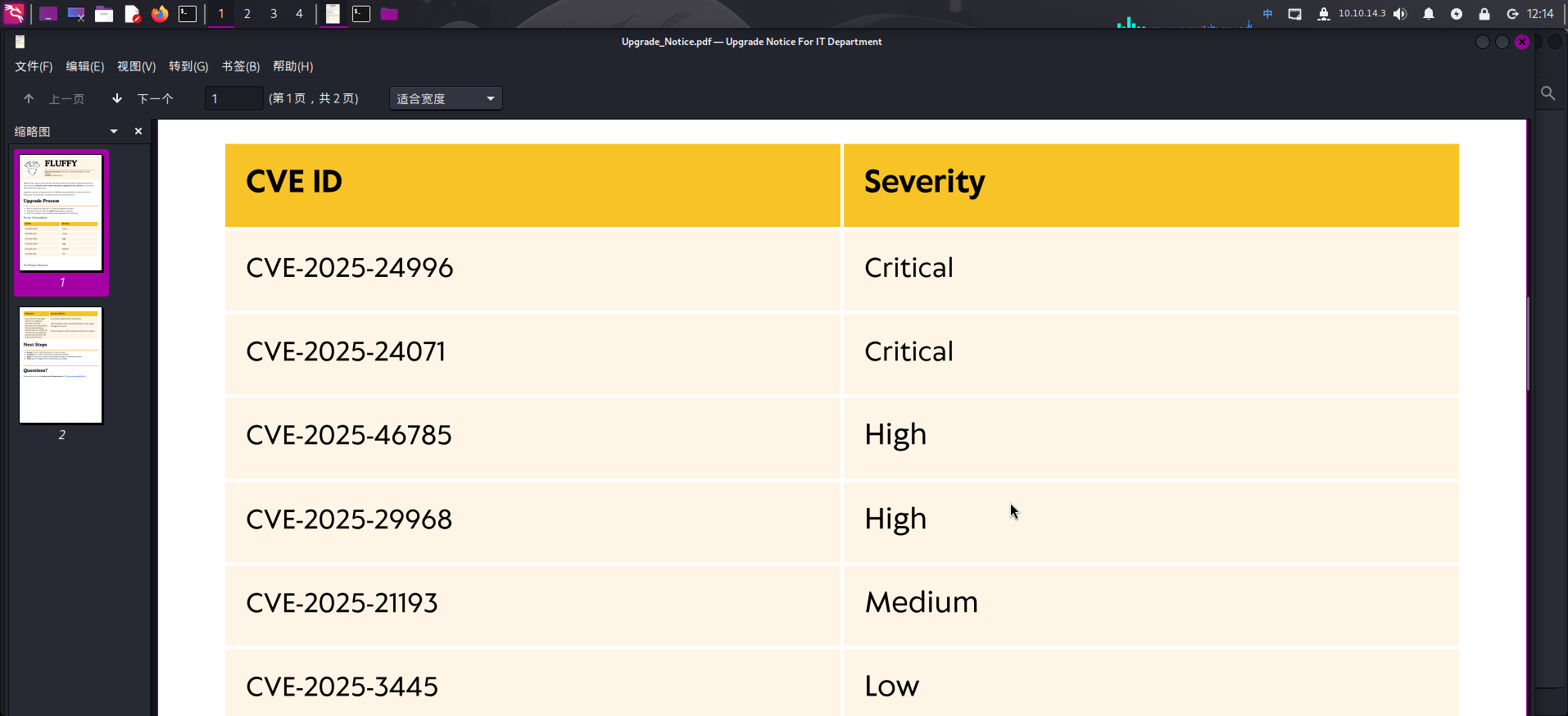Switch to workspace 3
Viewport: 1568px width, 716px height.
(x=274, y=14)
